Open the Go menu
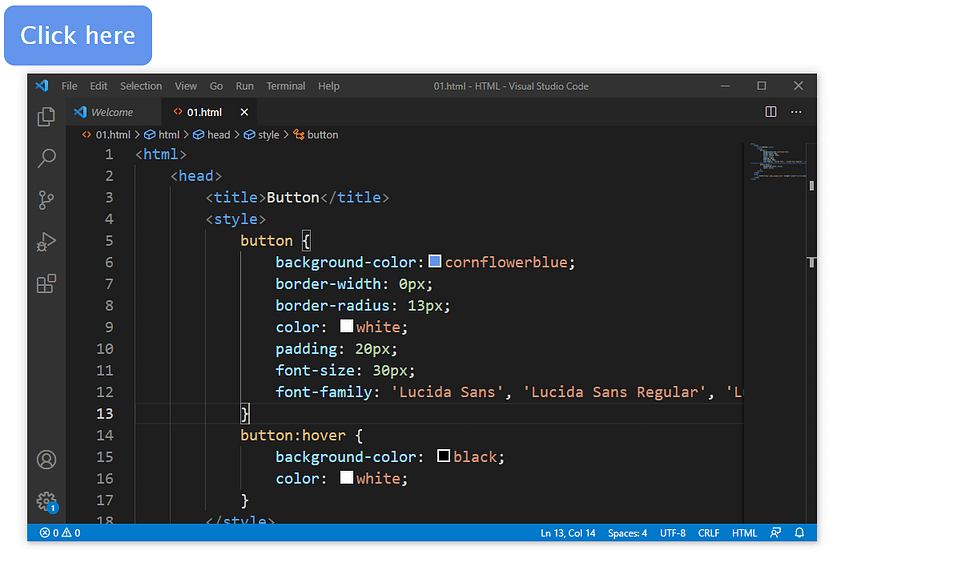Screen dimensions: 978x562 pyautogui.click(x=216, y=86)
